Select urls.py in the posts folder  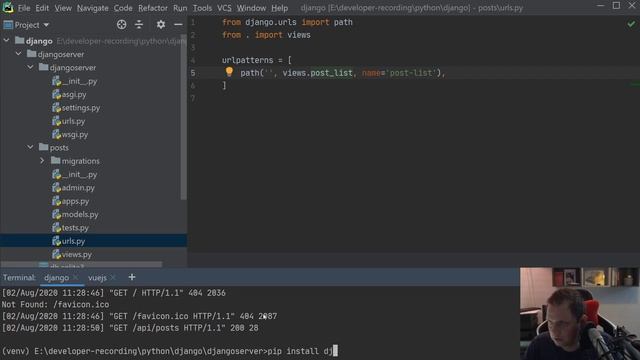coord(73,241)
